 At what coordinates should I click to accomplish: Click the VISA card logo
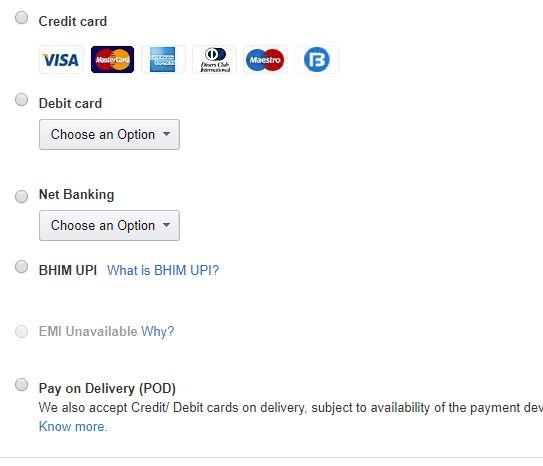61,60
